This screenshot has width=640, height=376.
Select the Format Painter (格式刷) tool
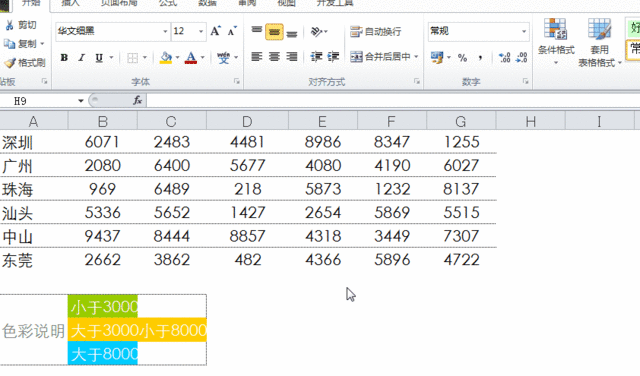coord(24,63)
